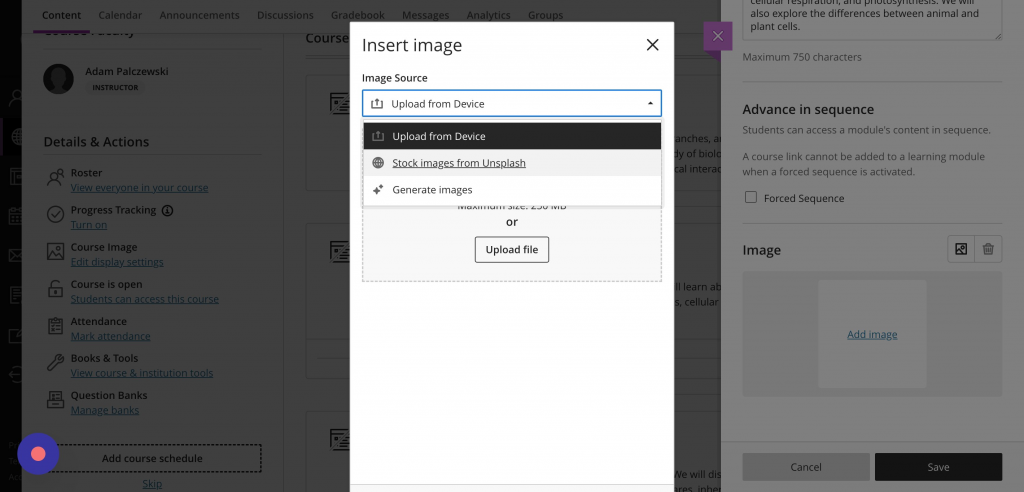
Task: Click the trash delete icon in Image section
Action: click(988, 249)
